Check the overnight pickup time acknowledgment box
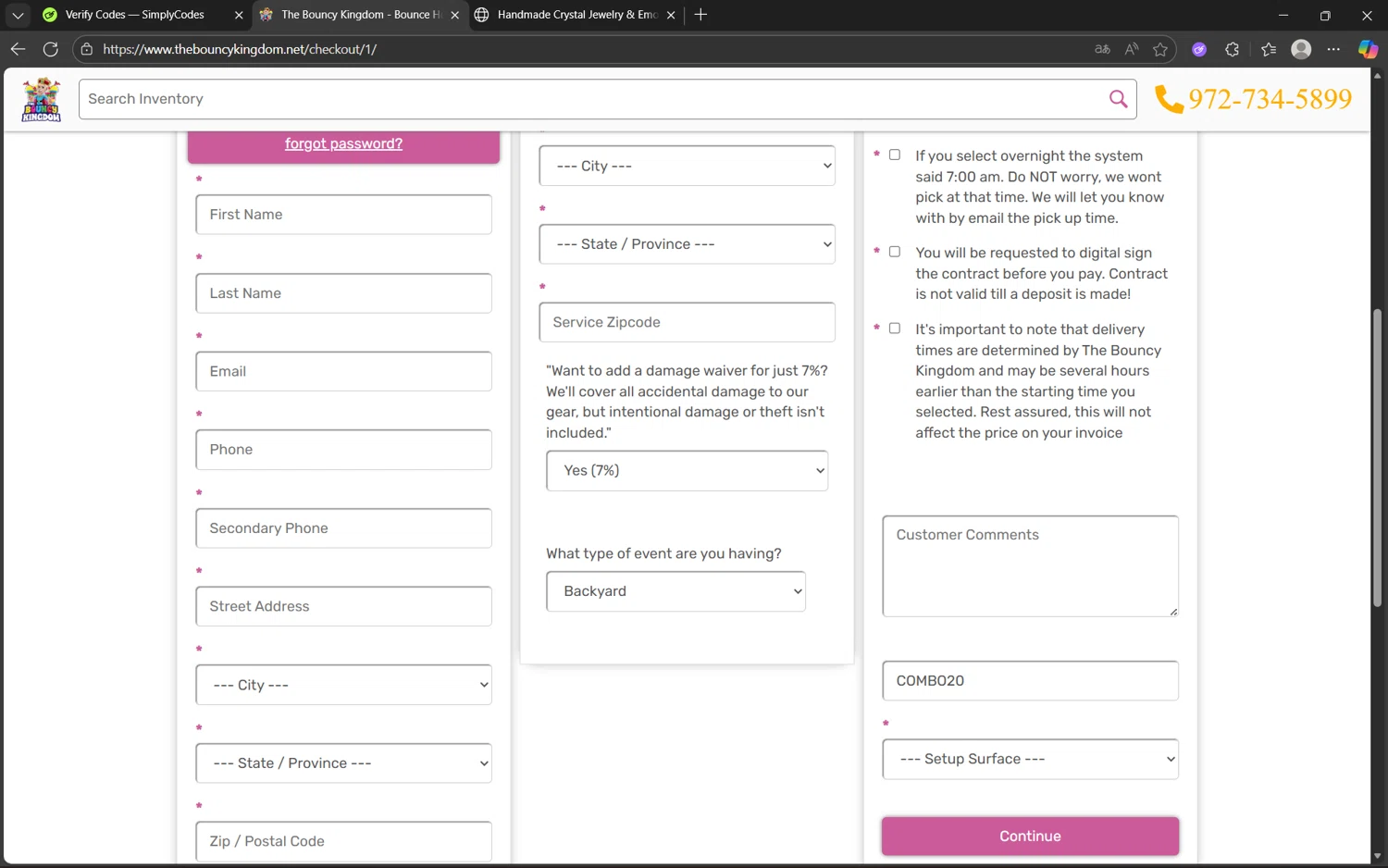 pos(895,155)
